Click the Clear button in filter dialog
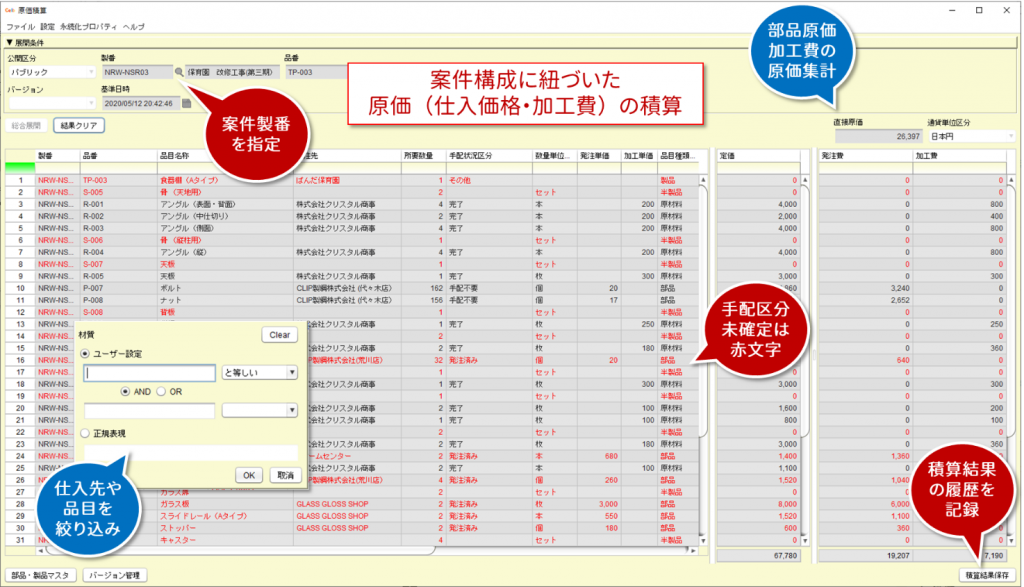 point(280,335)
